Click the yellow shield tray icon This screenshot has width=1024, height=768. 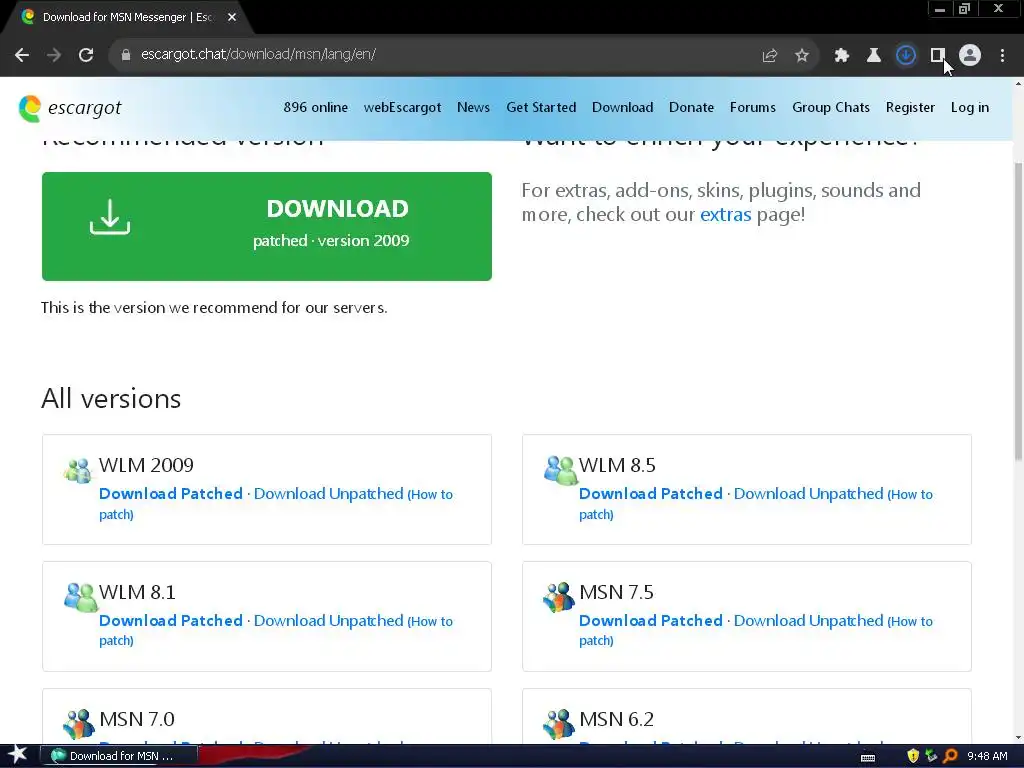913,756
